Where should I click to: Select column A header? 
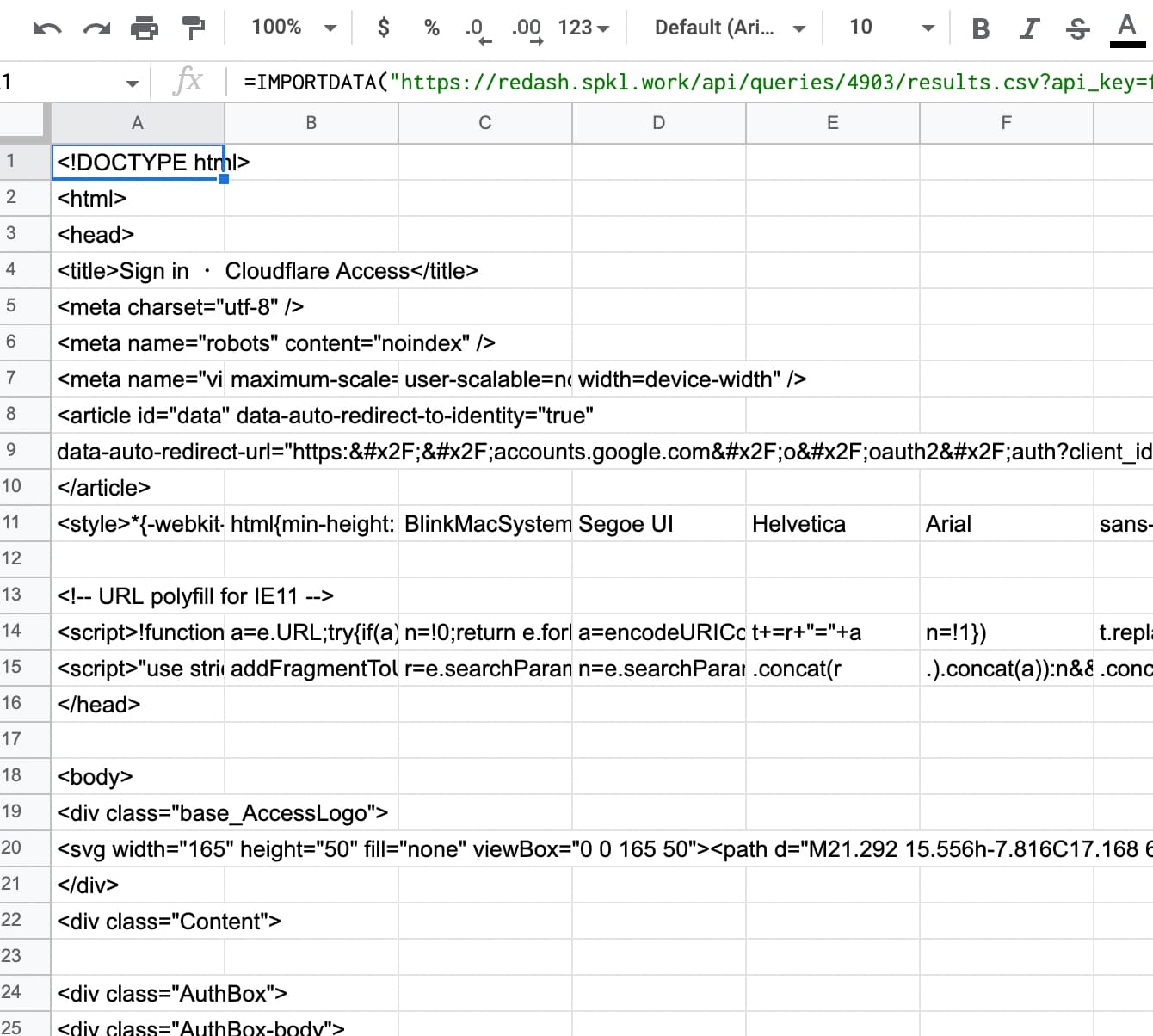click(x=138, y=123)
